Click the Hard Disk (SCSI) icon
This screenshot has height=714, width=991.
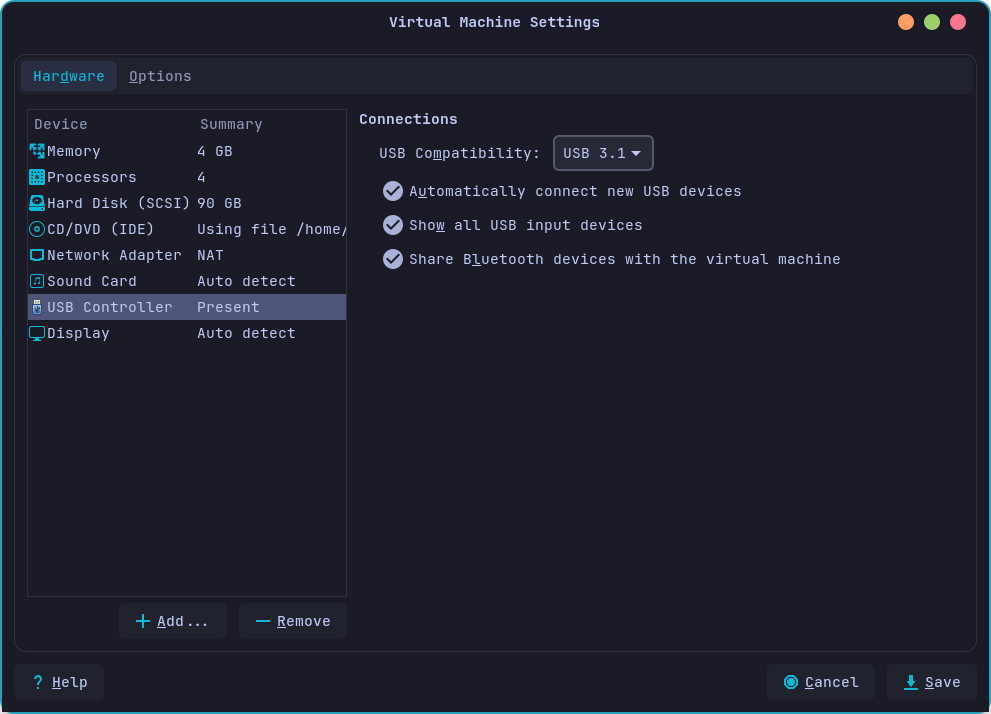tap(37, 203)
